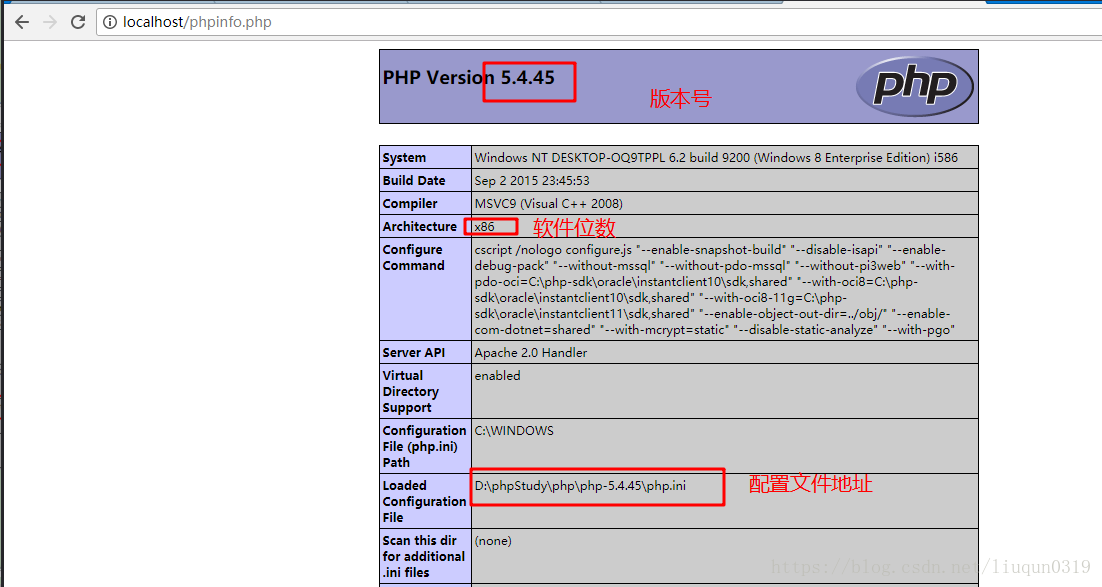Select the Architecture label cell
This screenshot has width=1102, height=587.
[425, 226]
